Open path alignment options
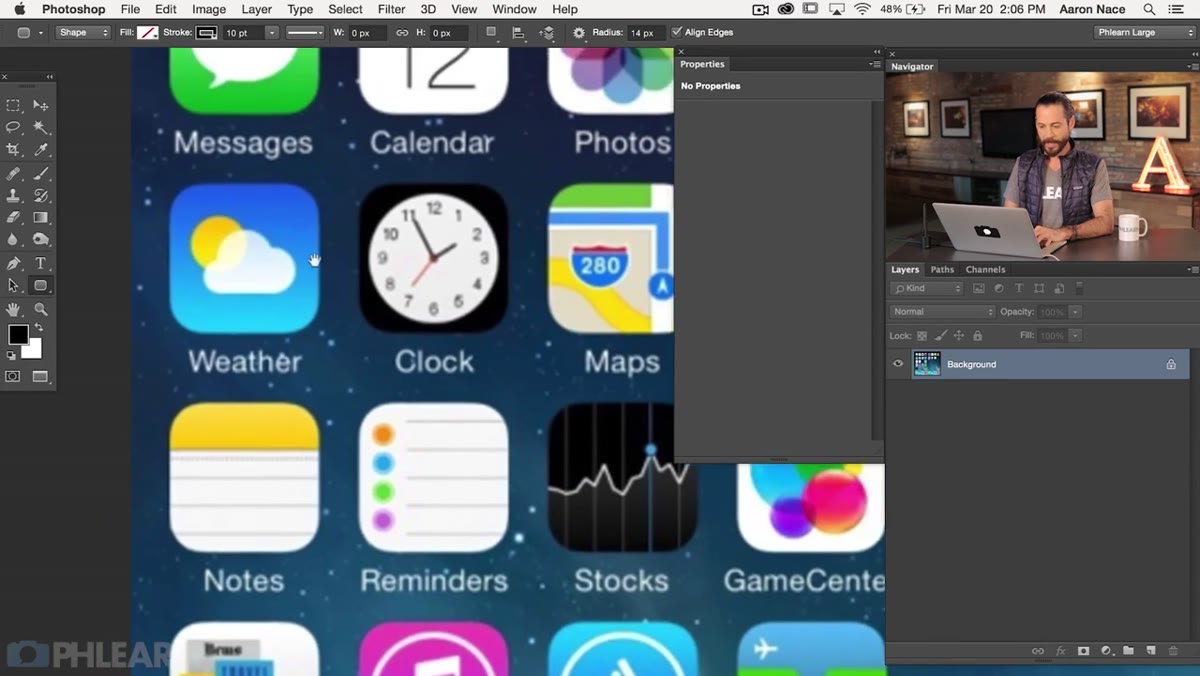 point(518,32)
